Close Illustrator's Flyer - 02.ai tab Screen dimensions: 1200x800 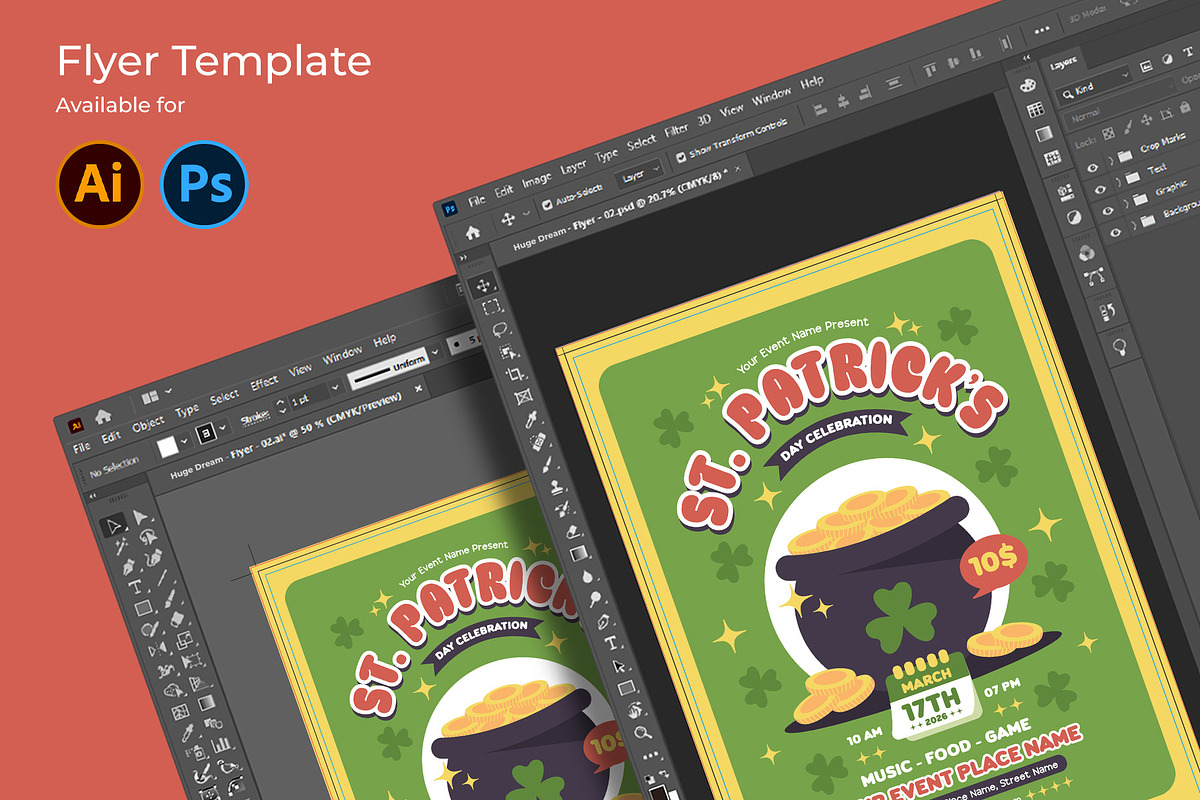tap(418, 388)
